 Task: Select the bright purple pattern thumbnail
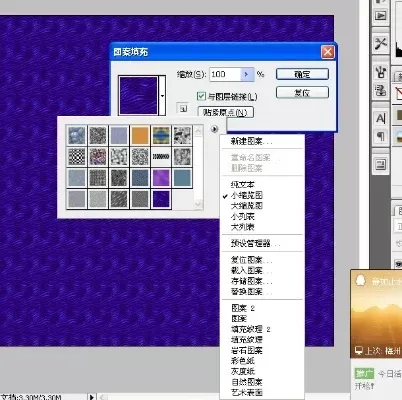161,178
